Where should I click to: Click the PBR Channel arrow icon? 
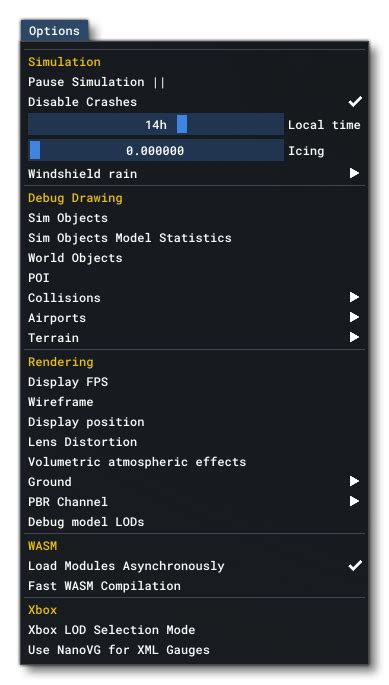click(x=354, y=502)
